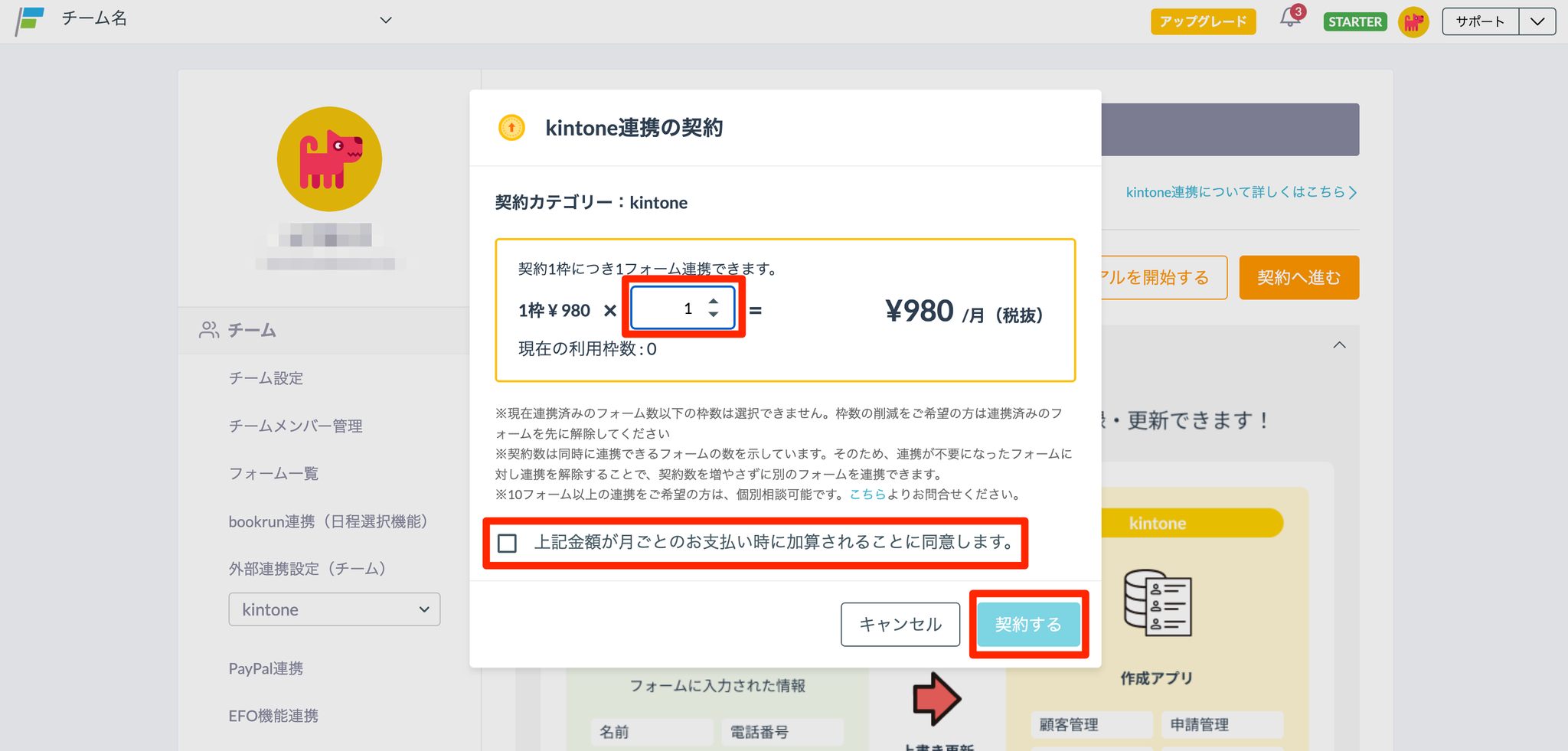Open the support dropdown arrow
The width and height of the screenshot is (1568, 751).
click(x=1537, y=21)
